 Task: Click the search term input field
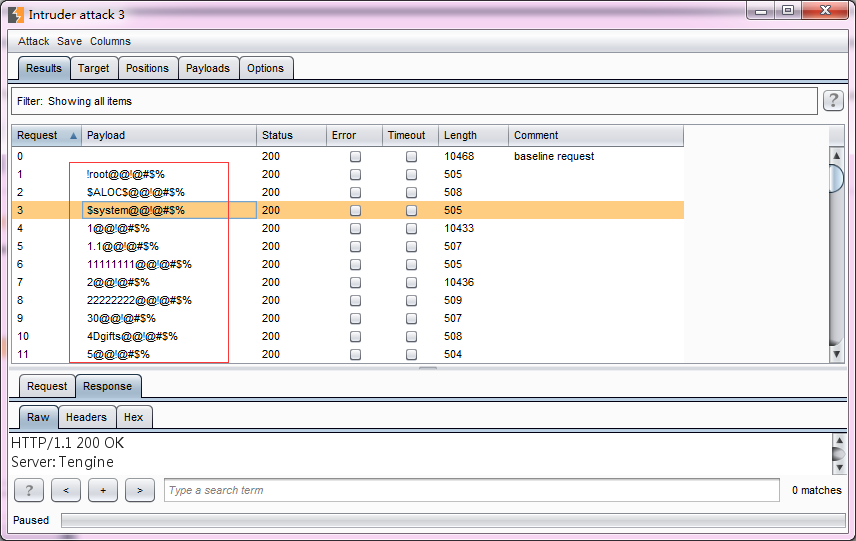(x=471, y=490)
